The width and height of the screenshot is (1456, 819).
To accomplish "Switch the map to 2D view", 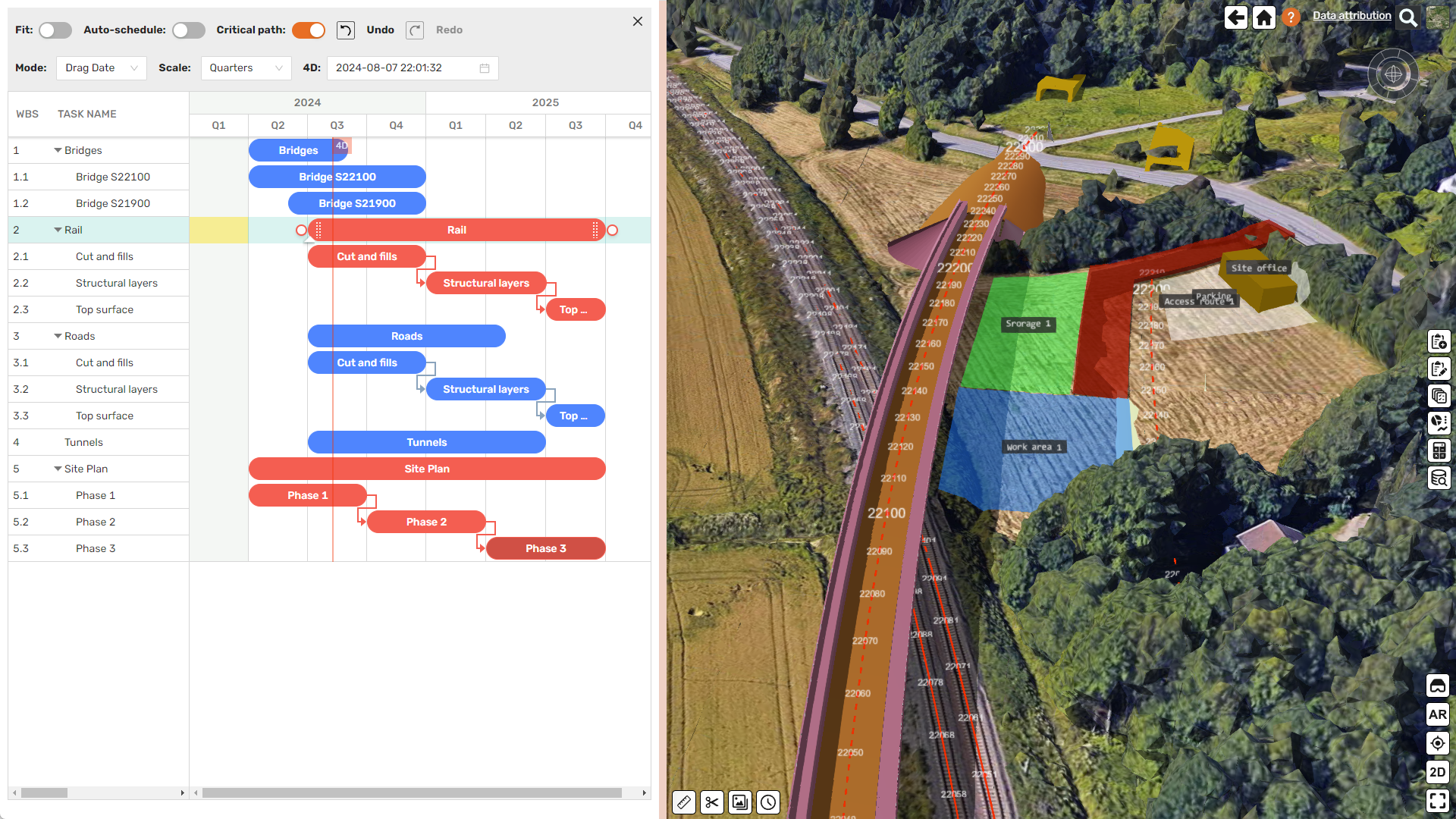I will 1438,772.
